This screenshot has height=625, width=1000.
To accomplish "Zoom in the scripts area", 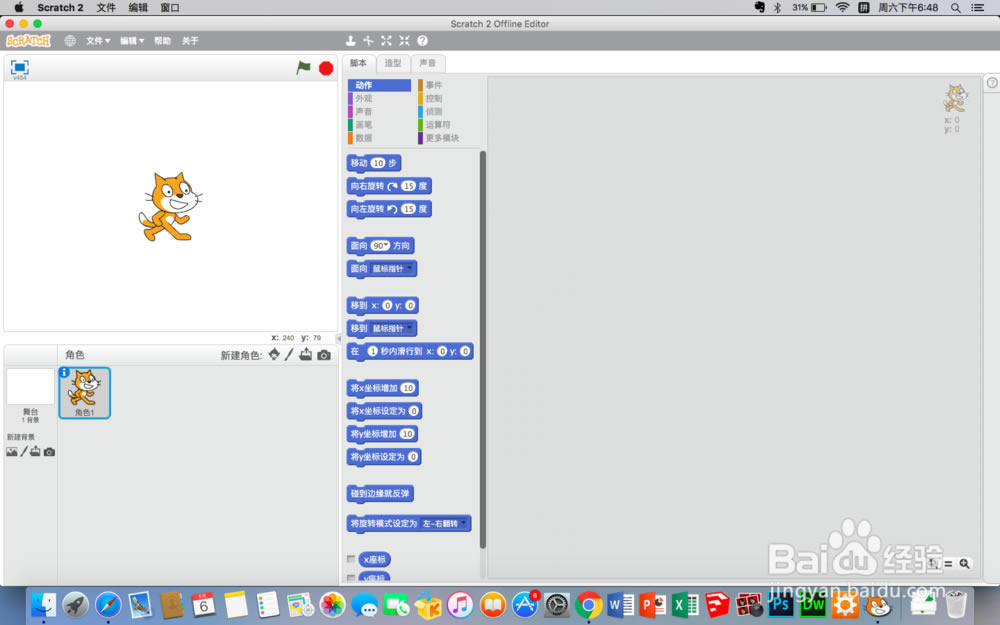I will click(x=964, y=564).
